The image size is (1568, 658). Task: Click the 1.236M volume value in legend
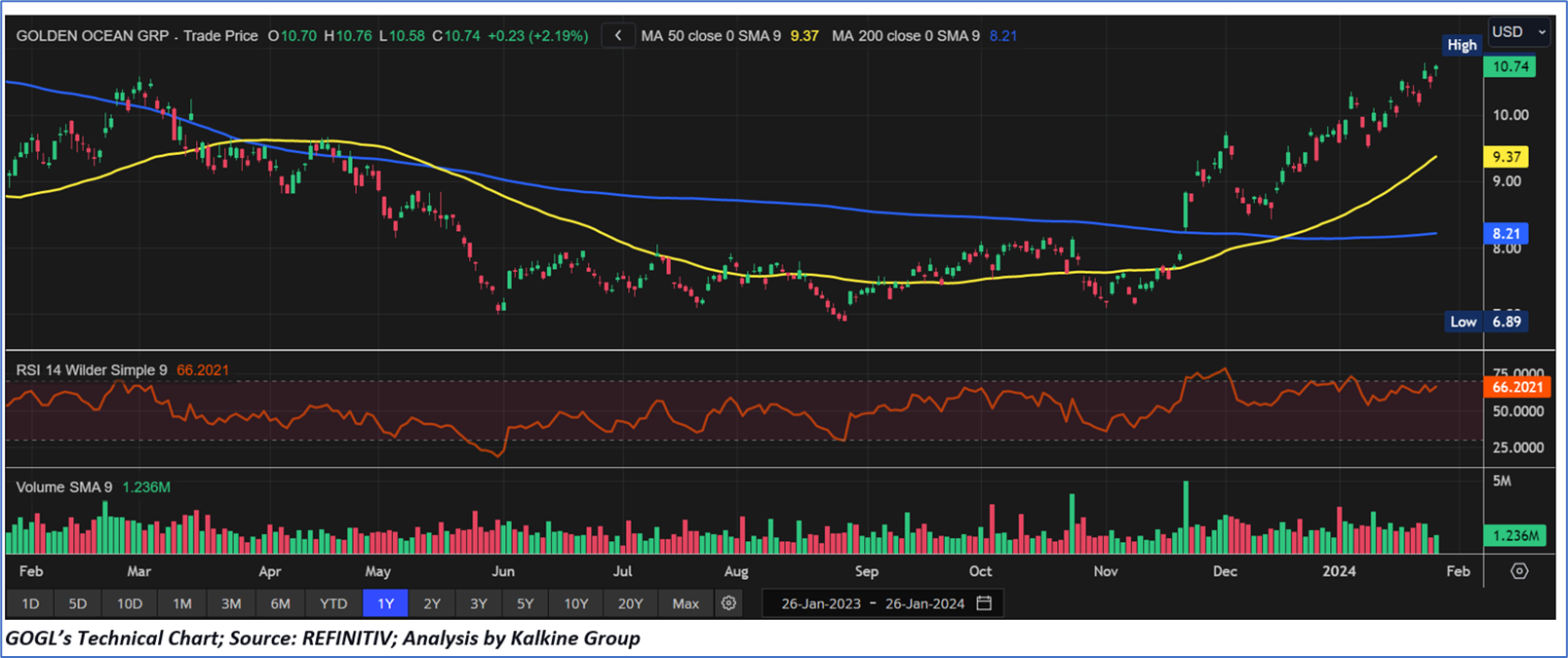pos(146,487)
